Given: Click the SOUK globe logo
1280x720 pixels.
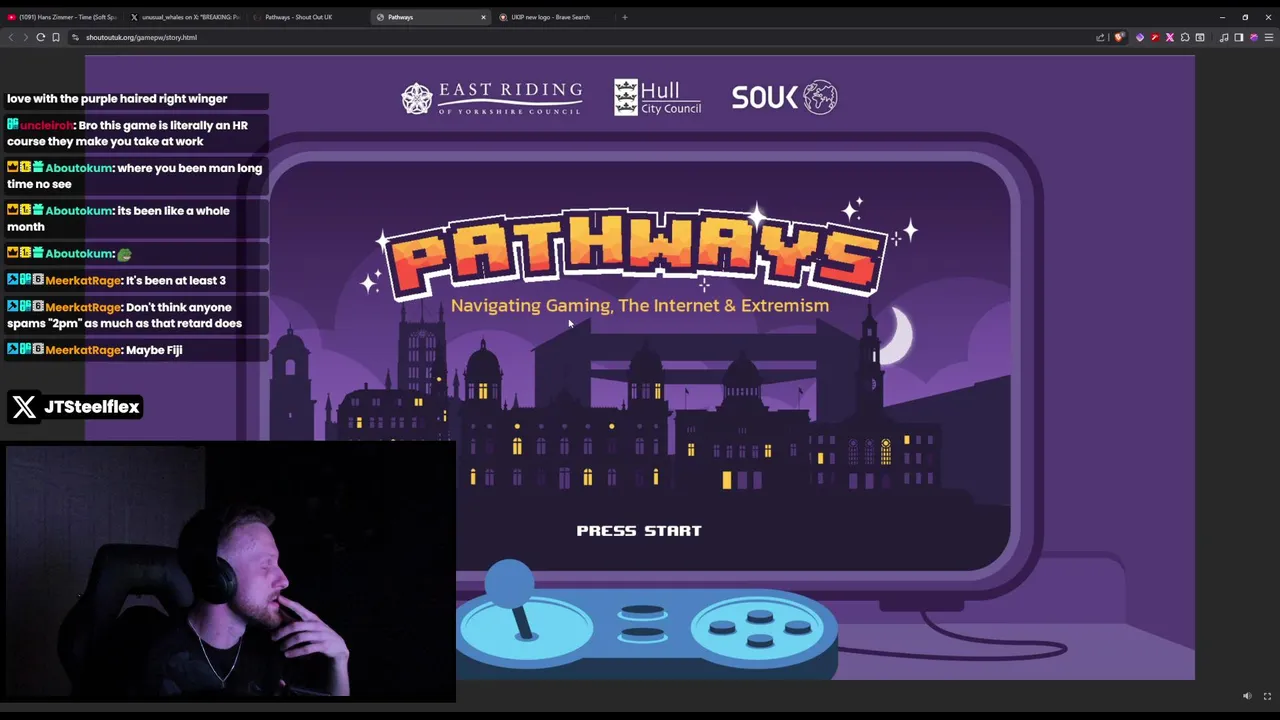Looking at the screenshot, I should (x=784, y=97).
